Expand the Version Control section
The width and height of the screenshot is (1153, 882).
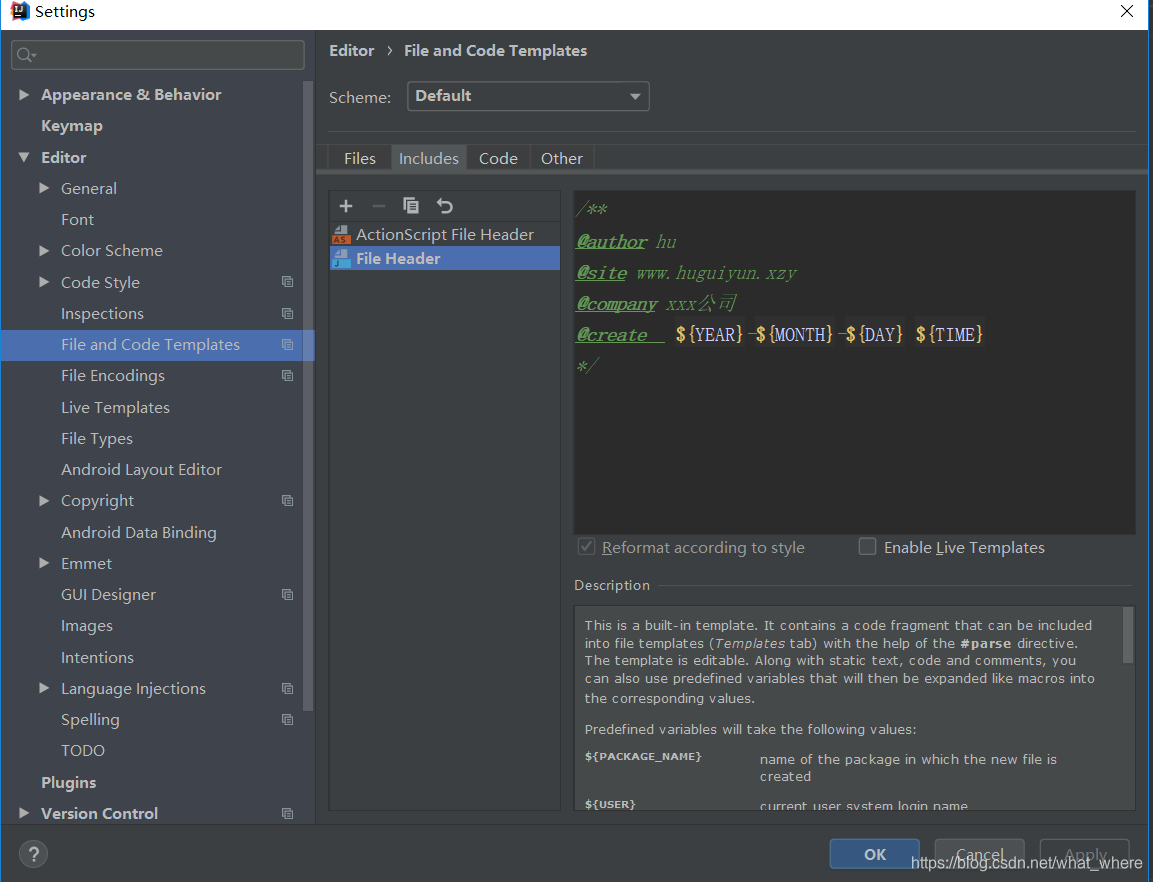point(24,813)
